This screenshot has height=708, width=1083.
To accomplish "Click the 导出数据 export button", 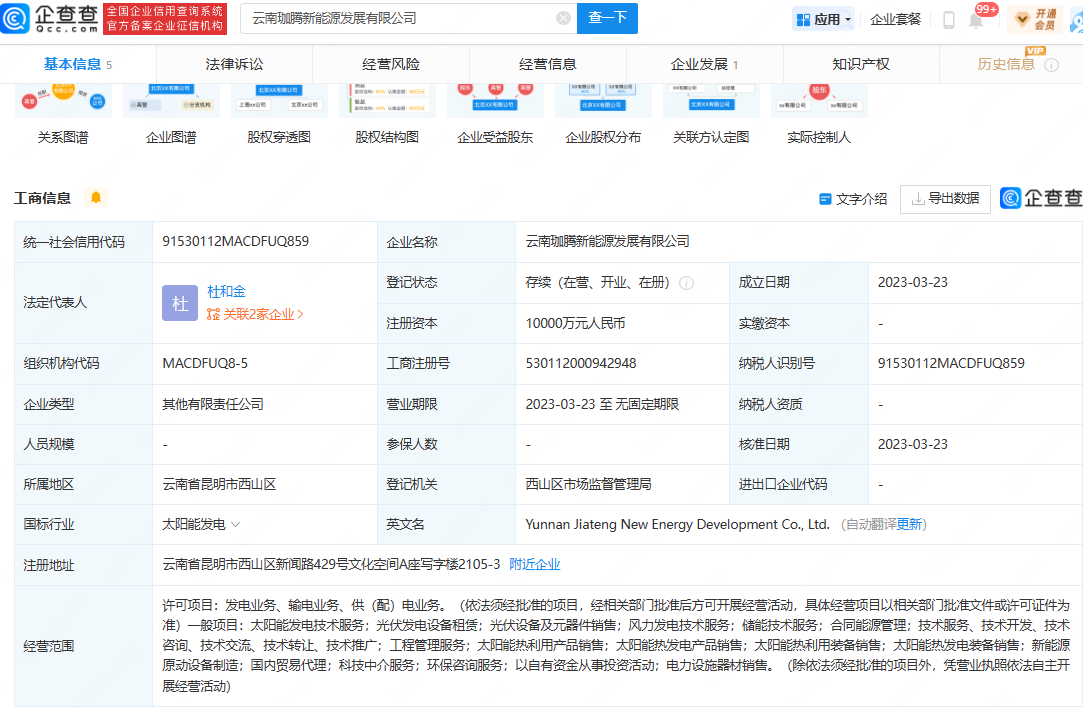I will [x=945, y=199].
